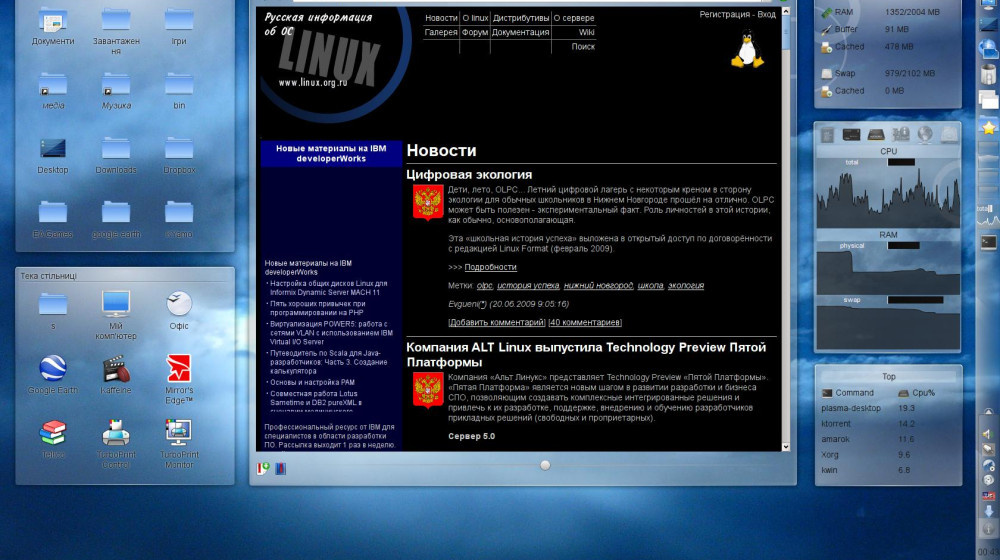Open the Музика folder shortcut
Viewport: 1000px width, 560px height.
coord(115,90)
